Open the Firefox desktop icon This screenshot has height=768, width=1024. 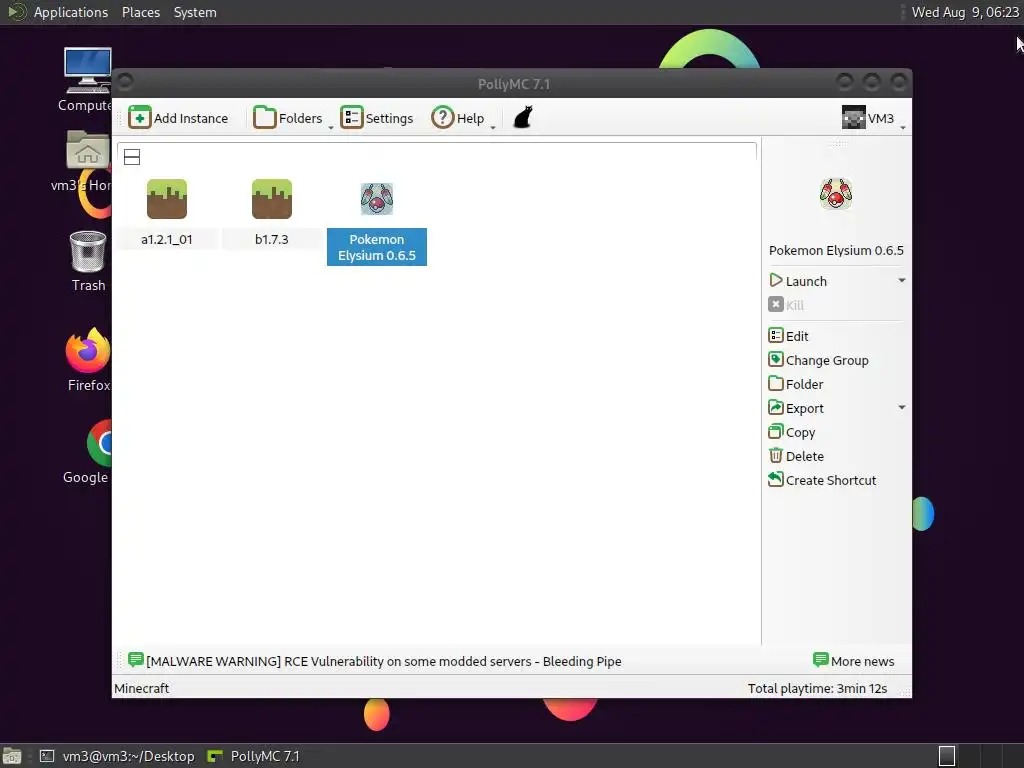(x=88, y=350)
